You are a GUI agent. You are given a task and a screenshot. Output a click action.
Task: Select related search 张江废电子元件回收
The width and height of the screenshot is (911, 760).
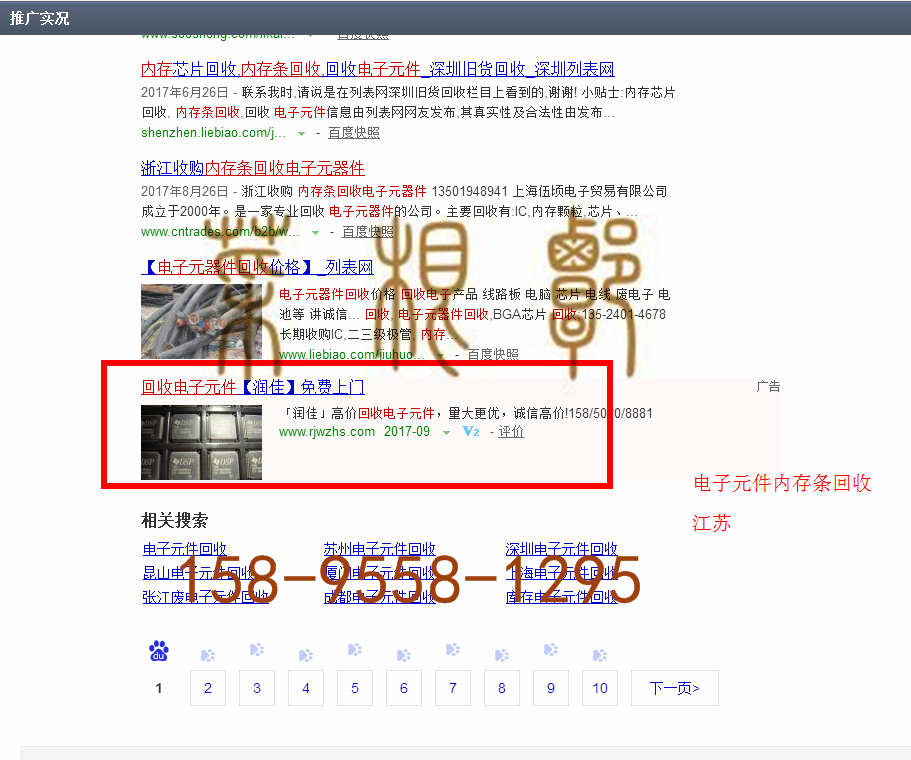206,597
